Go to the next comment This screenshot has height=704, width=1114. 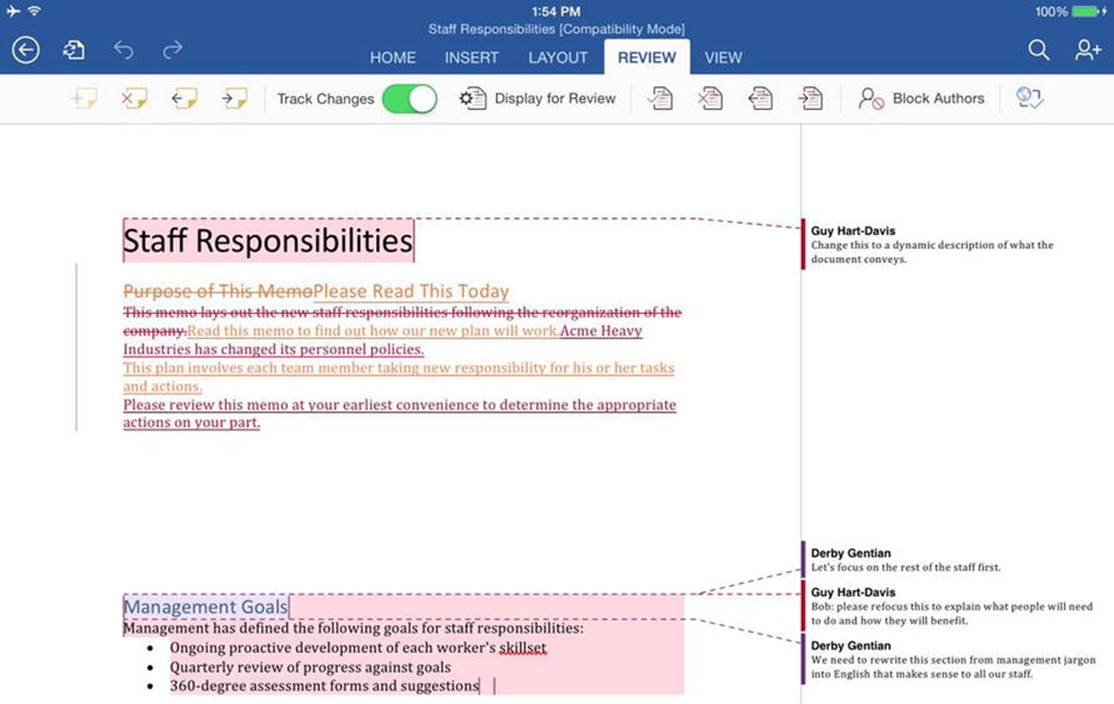click(x=234, y=98)
